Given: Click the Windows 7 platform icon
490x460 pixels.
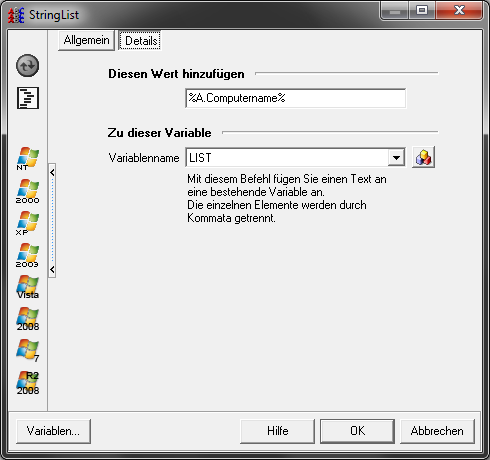Looking at the screenshot, I should click(27, 351).
